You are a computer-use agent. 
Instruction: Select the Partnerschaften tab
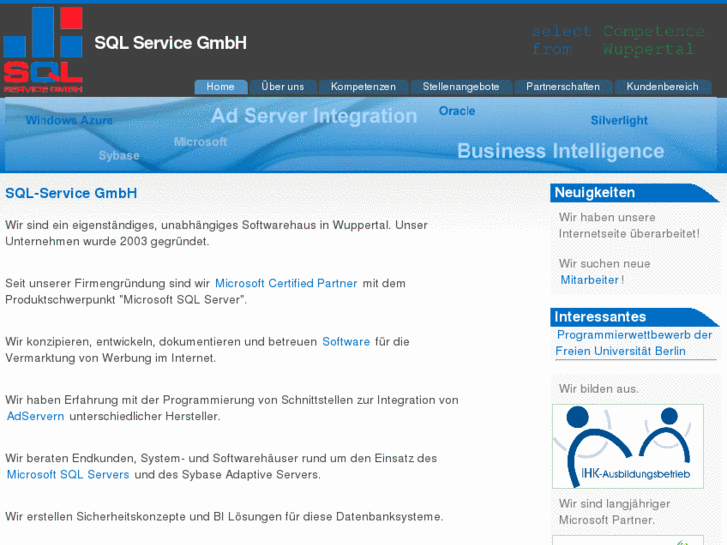(x=563, y=87)
